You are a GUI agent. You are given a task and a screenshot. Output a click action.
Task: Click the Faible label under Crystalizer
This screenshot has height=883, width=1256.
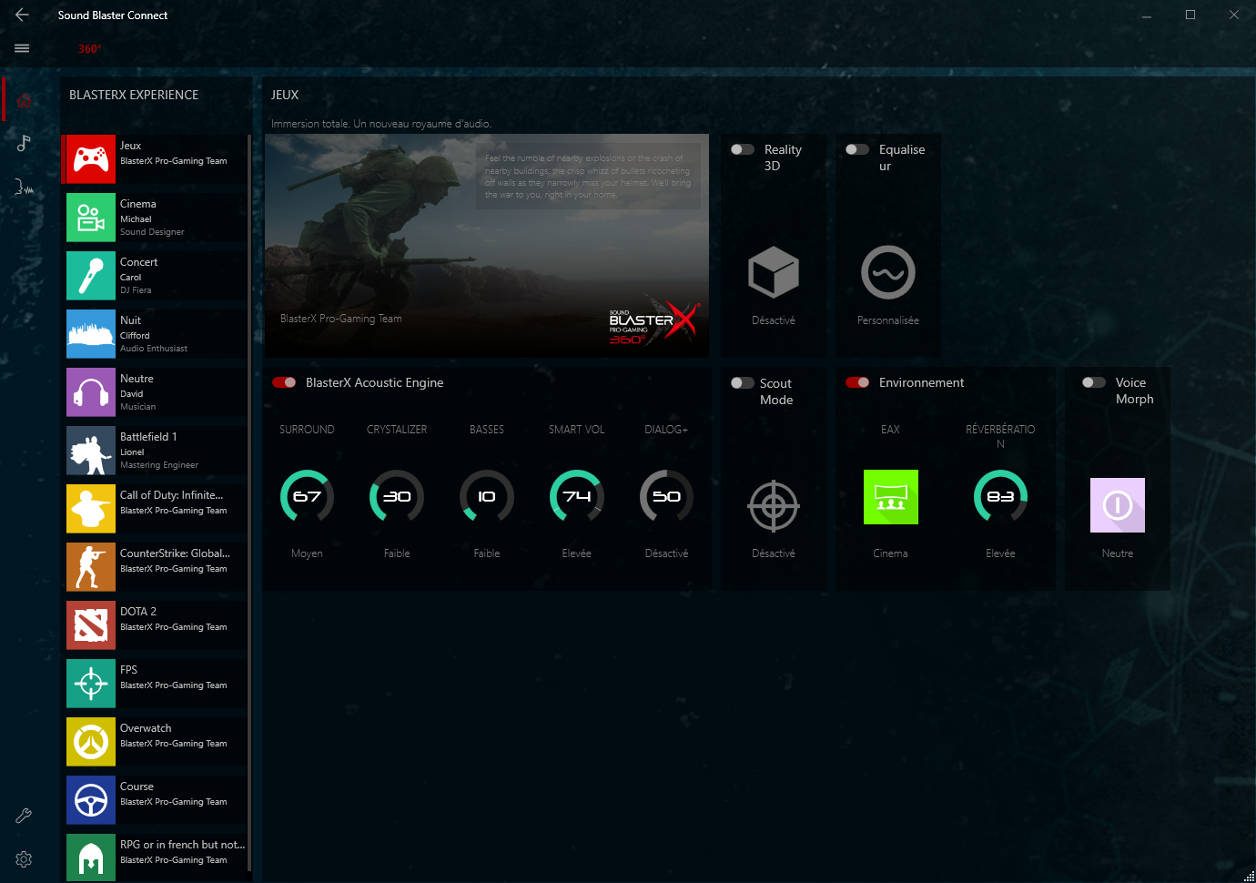pyautogui.click(x=397, y=553)
